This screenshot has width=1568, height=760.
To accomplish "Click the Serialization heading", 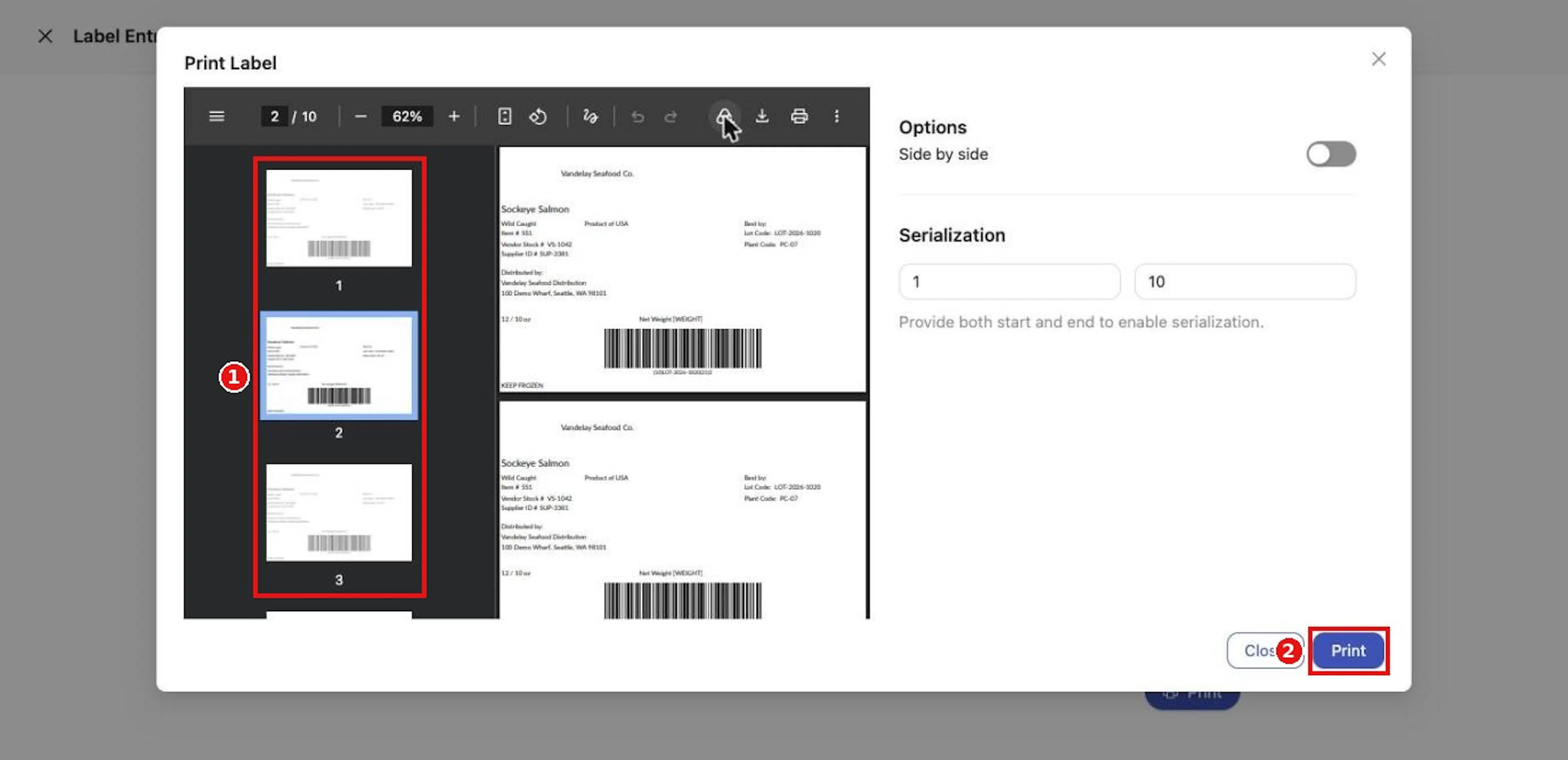I will (x=951, y=235).
